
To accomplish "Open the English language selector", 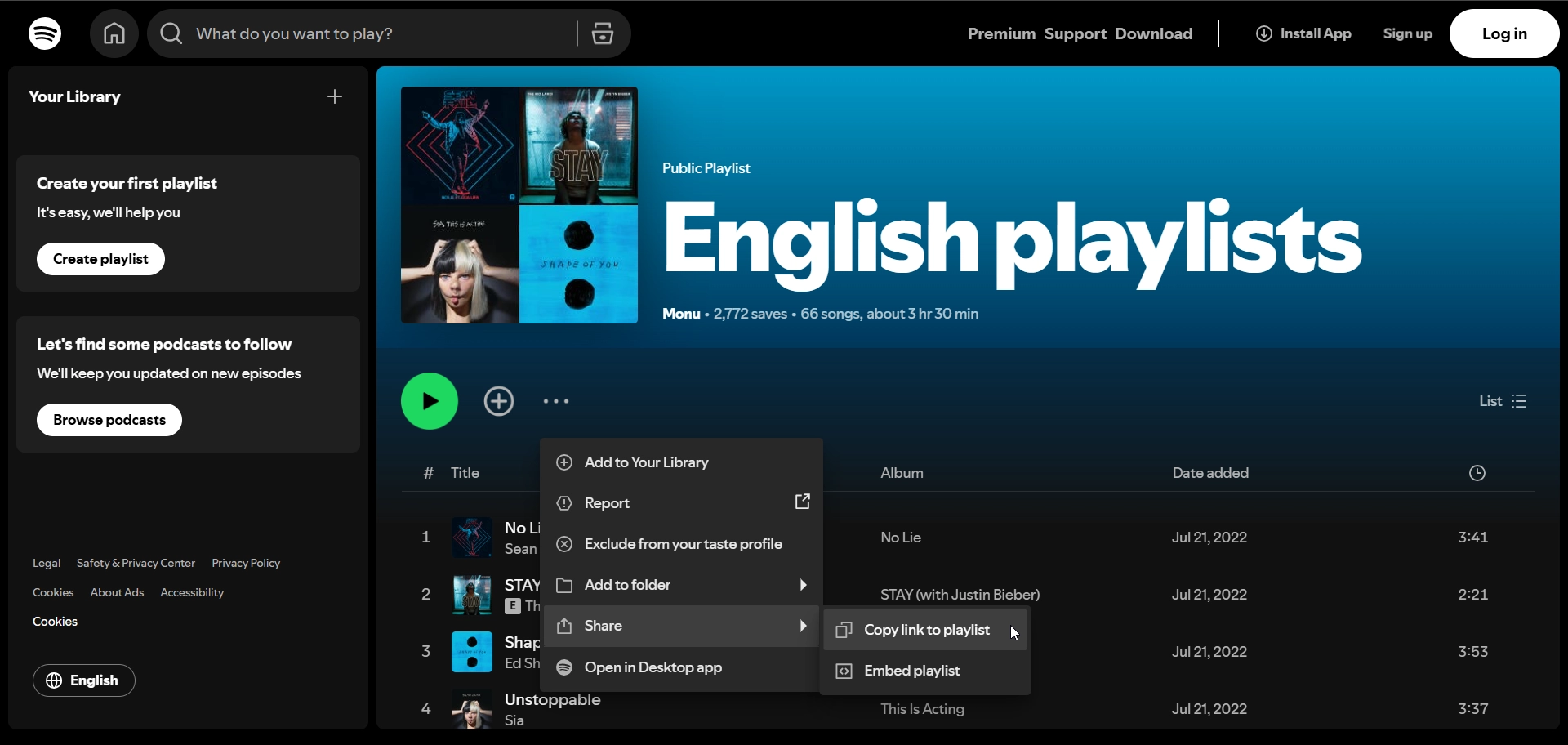I will 84,680.
